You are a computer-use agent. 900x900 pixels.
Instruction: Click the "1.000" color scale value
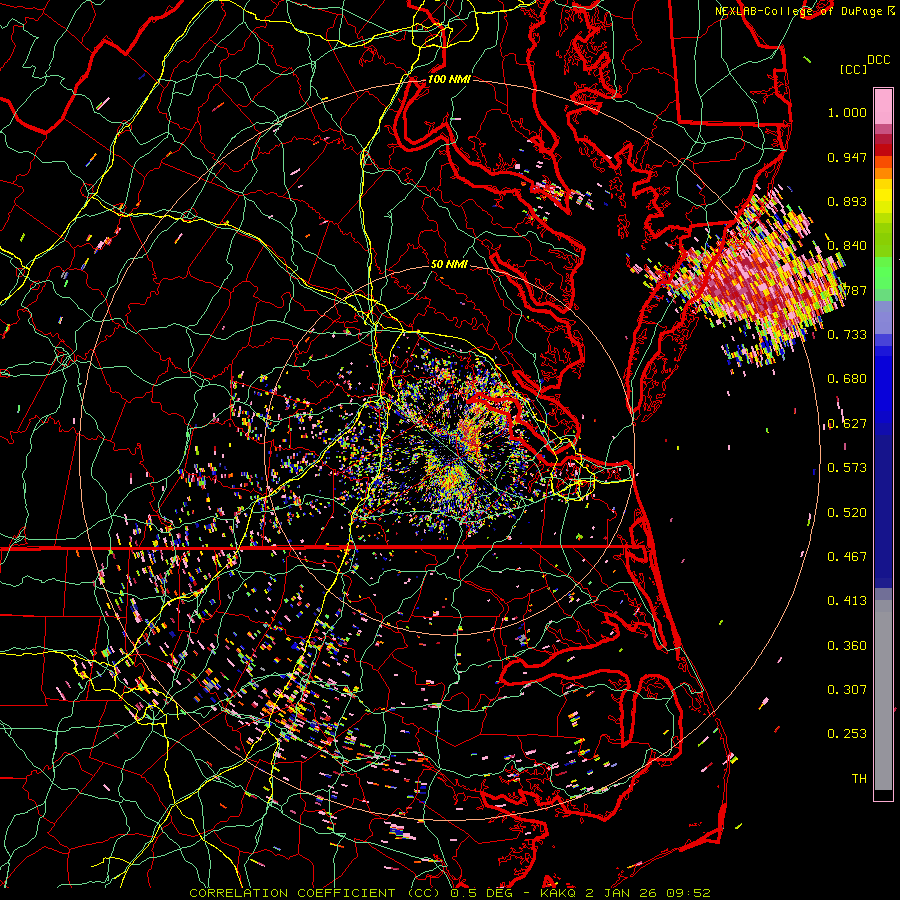[847, 112]
